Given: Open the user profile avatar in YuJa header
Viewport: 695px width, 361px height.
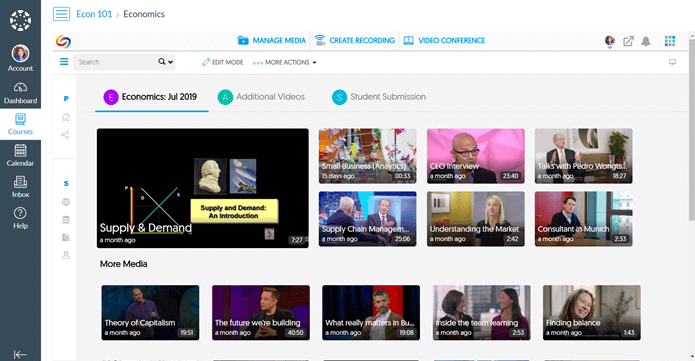Looking at the screenshot, I should pyautogui.click(x=609, y=41).
